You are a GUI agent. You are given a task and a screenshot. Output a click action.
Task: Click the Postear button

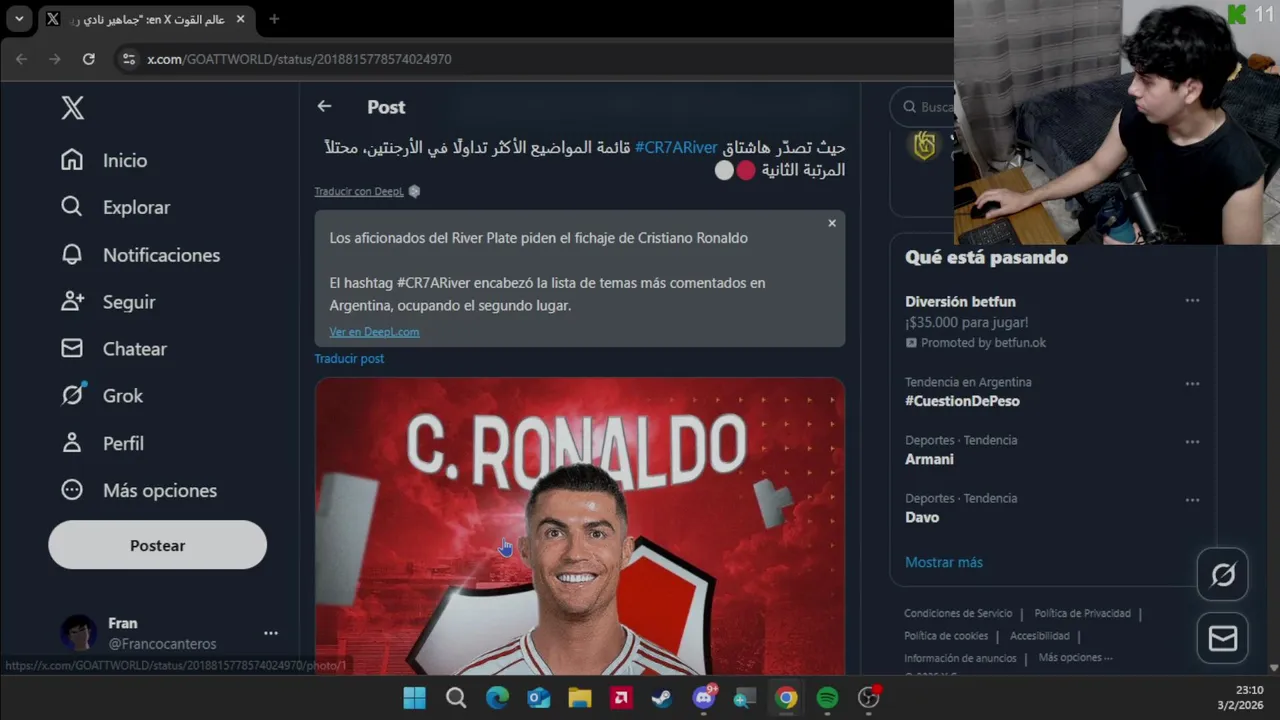(x=157, y=545)
